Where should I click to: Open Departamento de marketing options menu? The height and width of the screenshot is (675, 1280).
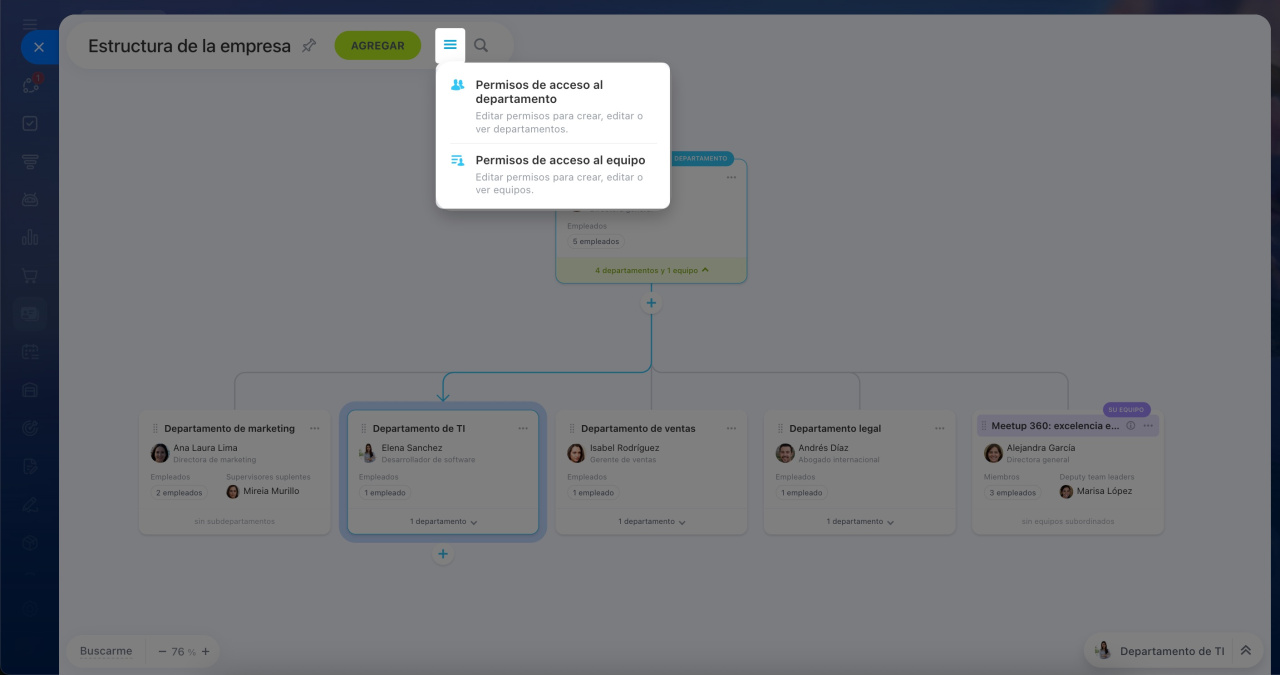pos(314,428)
